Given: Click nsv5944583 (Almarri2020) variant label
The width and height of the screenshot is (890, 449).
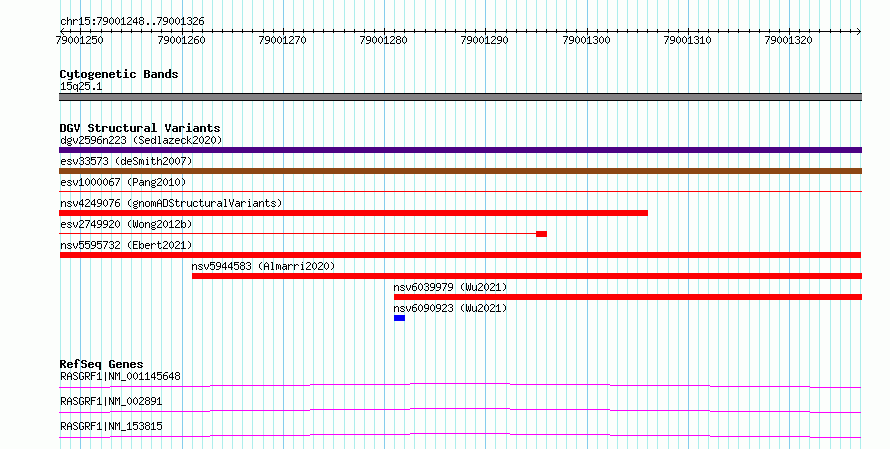Looking at the screenshot, I should click(x=263, y=266).
